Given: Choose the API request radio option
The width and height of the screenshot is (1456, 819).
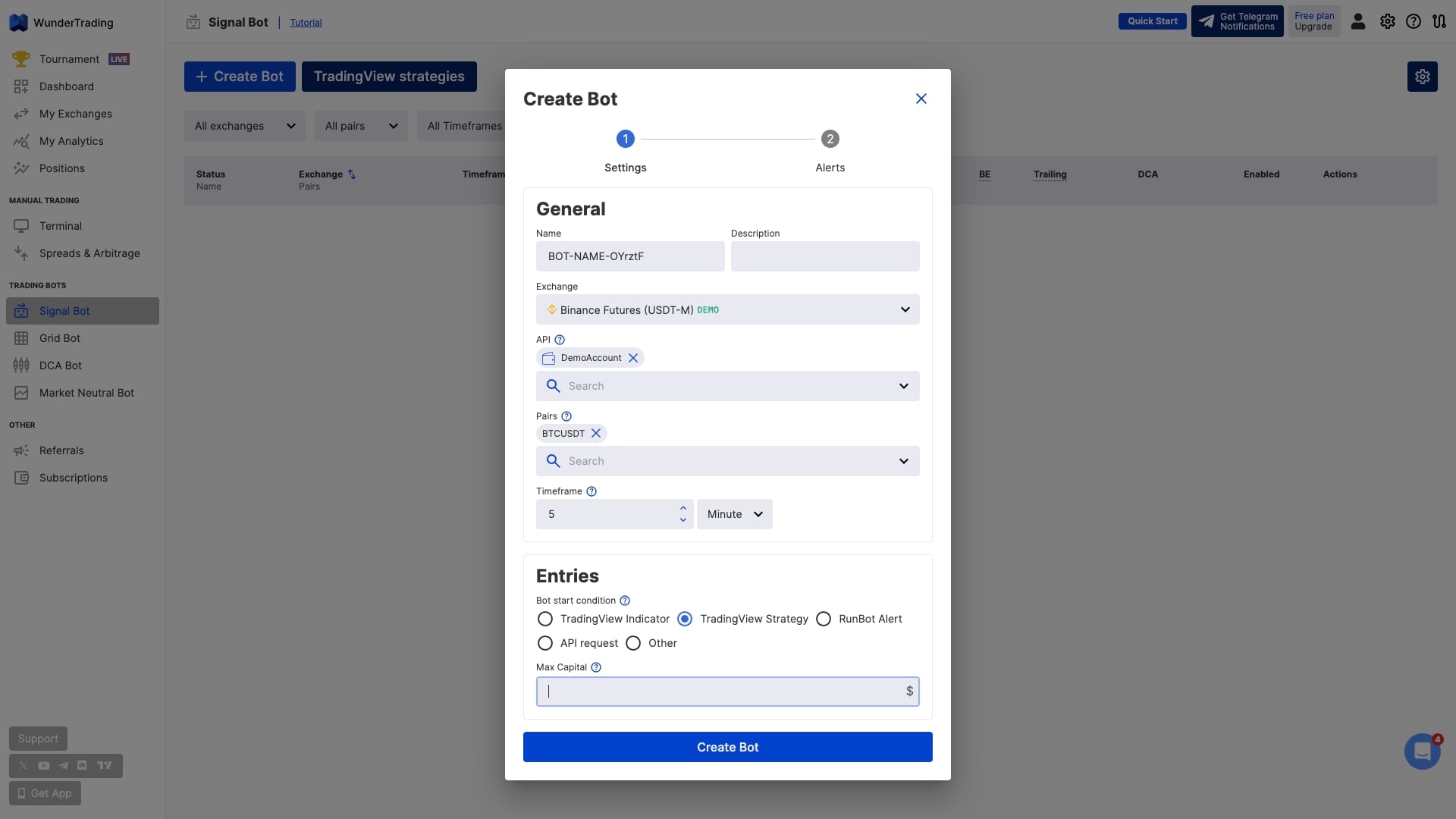Looking at the screenshot, I should 545,643.
